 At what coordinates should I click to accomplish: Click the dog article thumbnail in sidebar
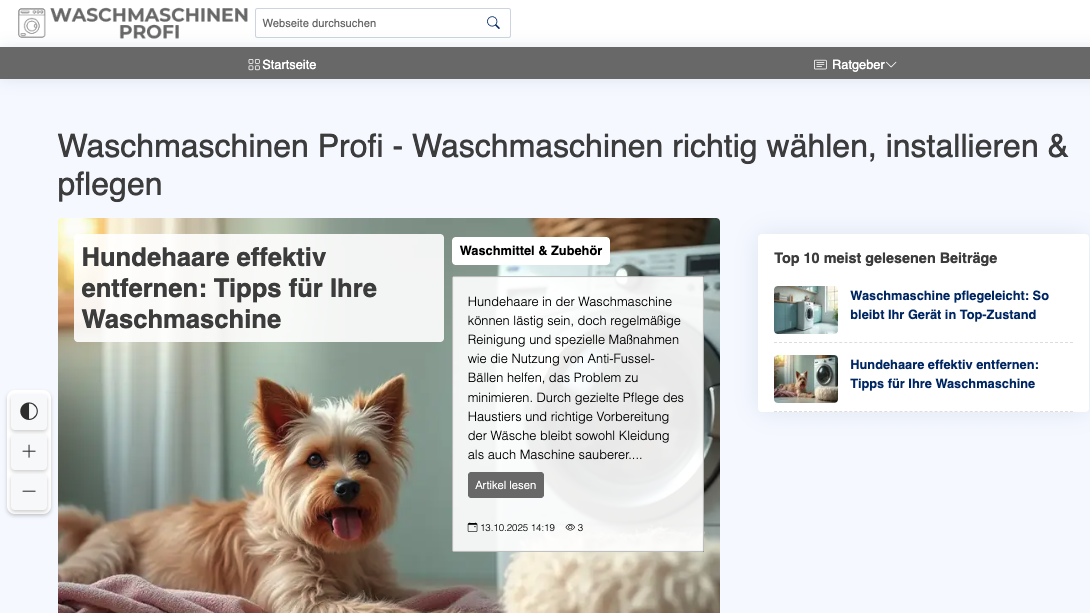click(x=806, y=379)
